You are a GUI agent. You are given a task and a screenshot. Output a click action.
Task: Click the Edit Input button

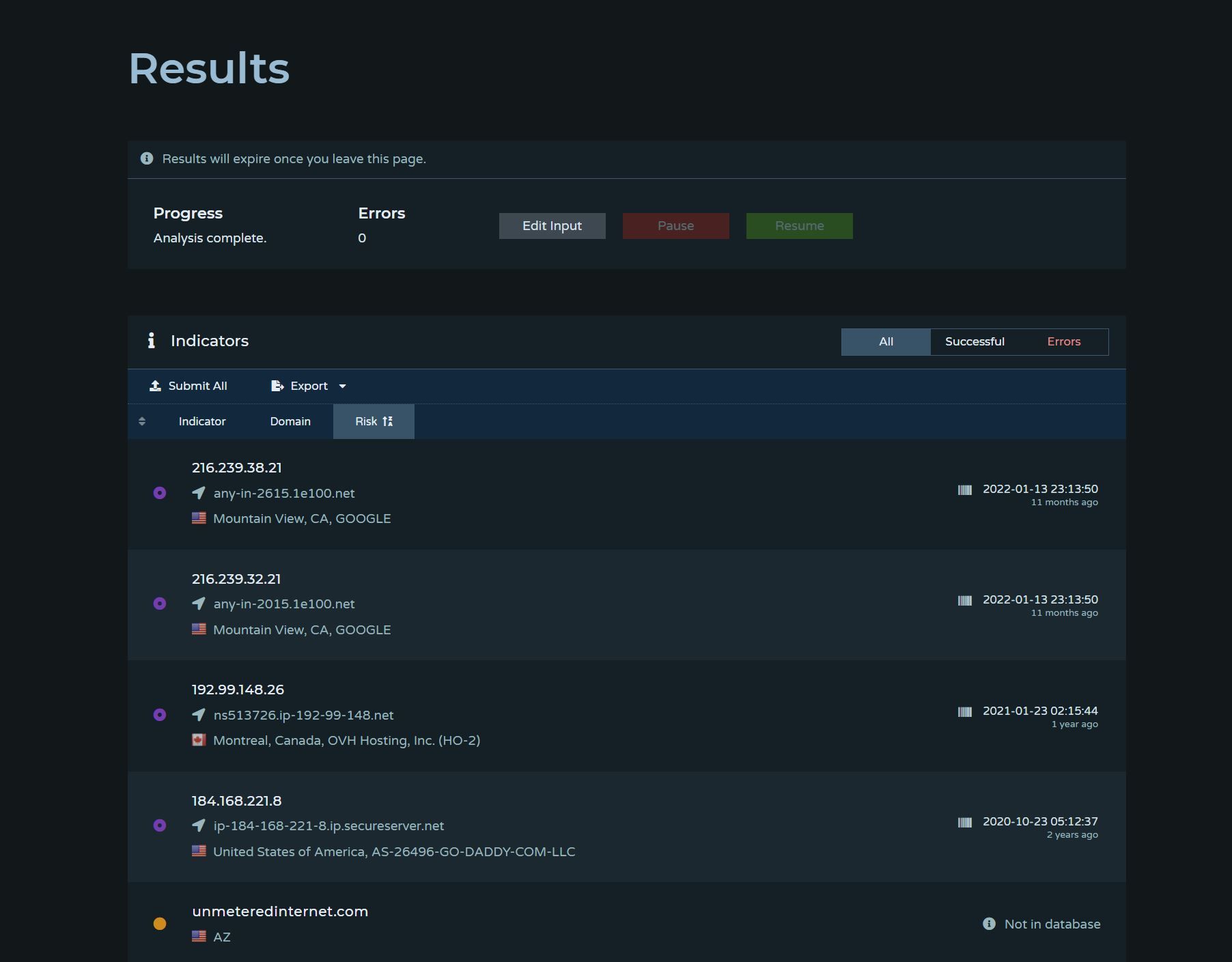click(x=552, y=226)
